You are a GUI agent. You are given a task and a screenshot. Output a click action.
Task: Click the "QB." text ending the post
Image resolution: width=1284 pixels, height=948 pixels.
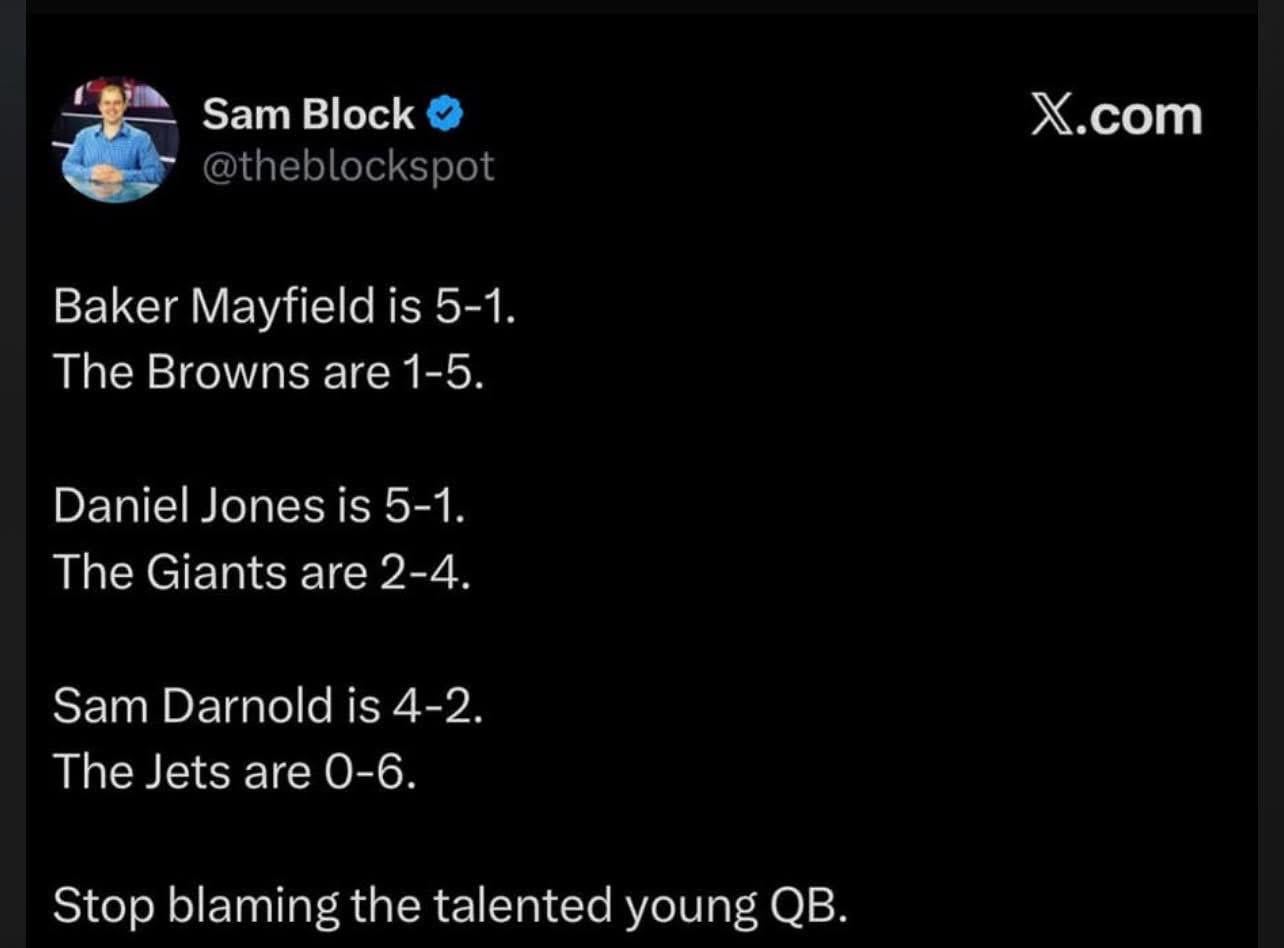pyautogui.click(x=807, y=906)
